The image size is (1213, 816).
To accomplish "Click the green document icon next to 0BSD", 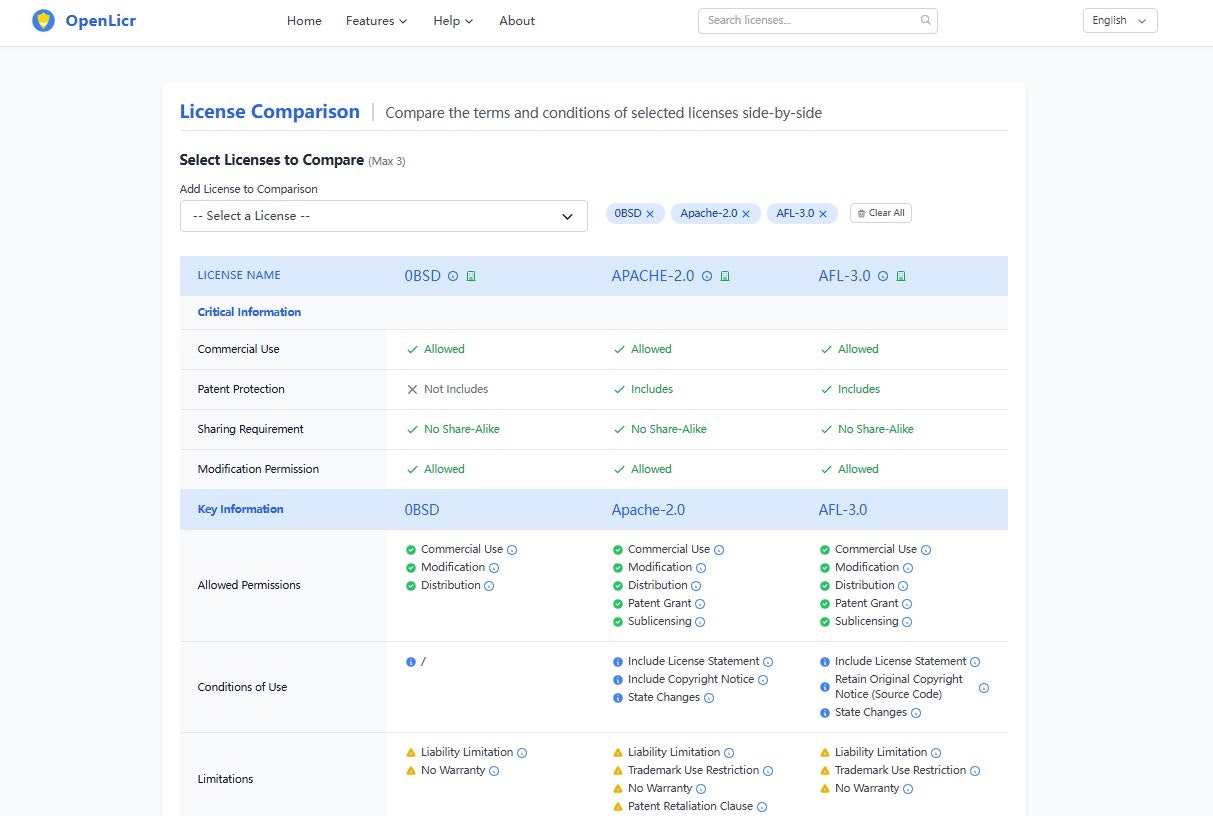I will pyautogui.click(x=471, y=276).
